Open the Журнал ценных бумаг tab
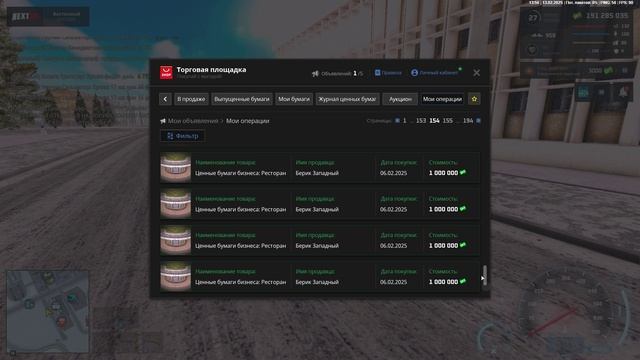The width and height of the screenshot is (640, 360). click(347, 99)
